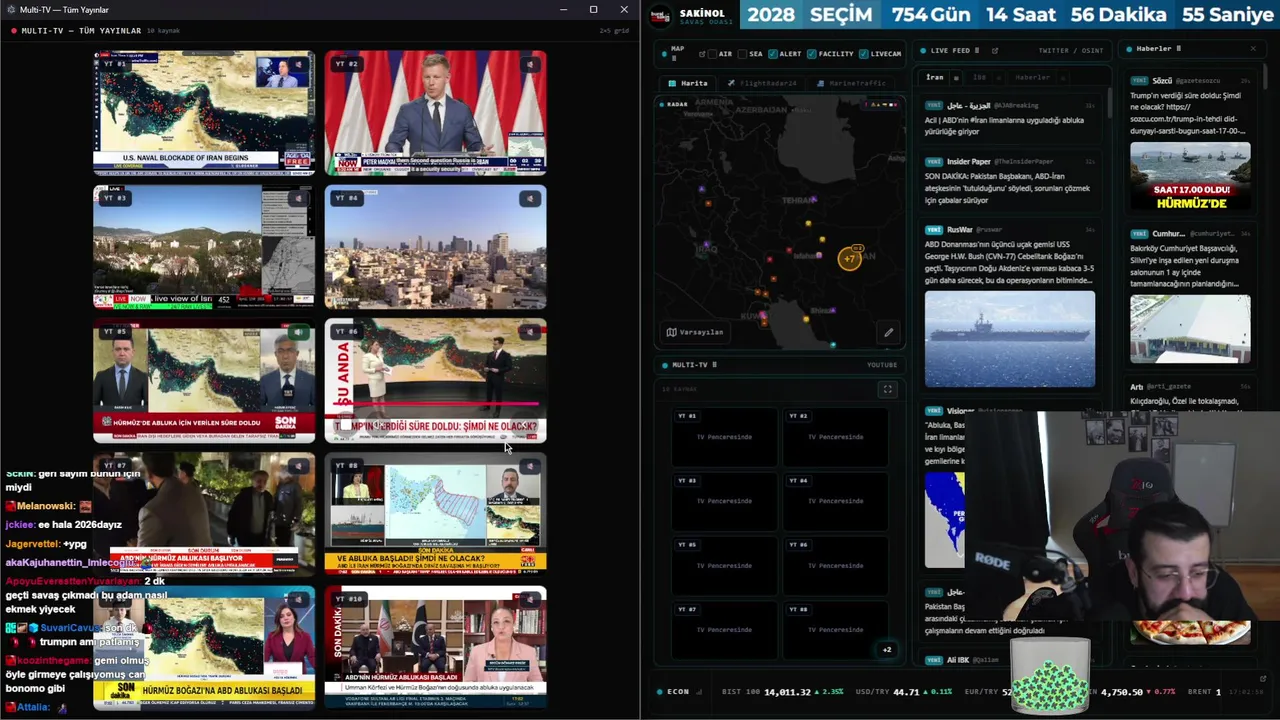Screen dimensions: 1280x720
Task: Pop out the LIVE FEED panel
Action: tap(995, 50)
